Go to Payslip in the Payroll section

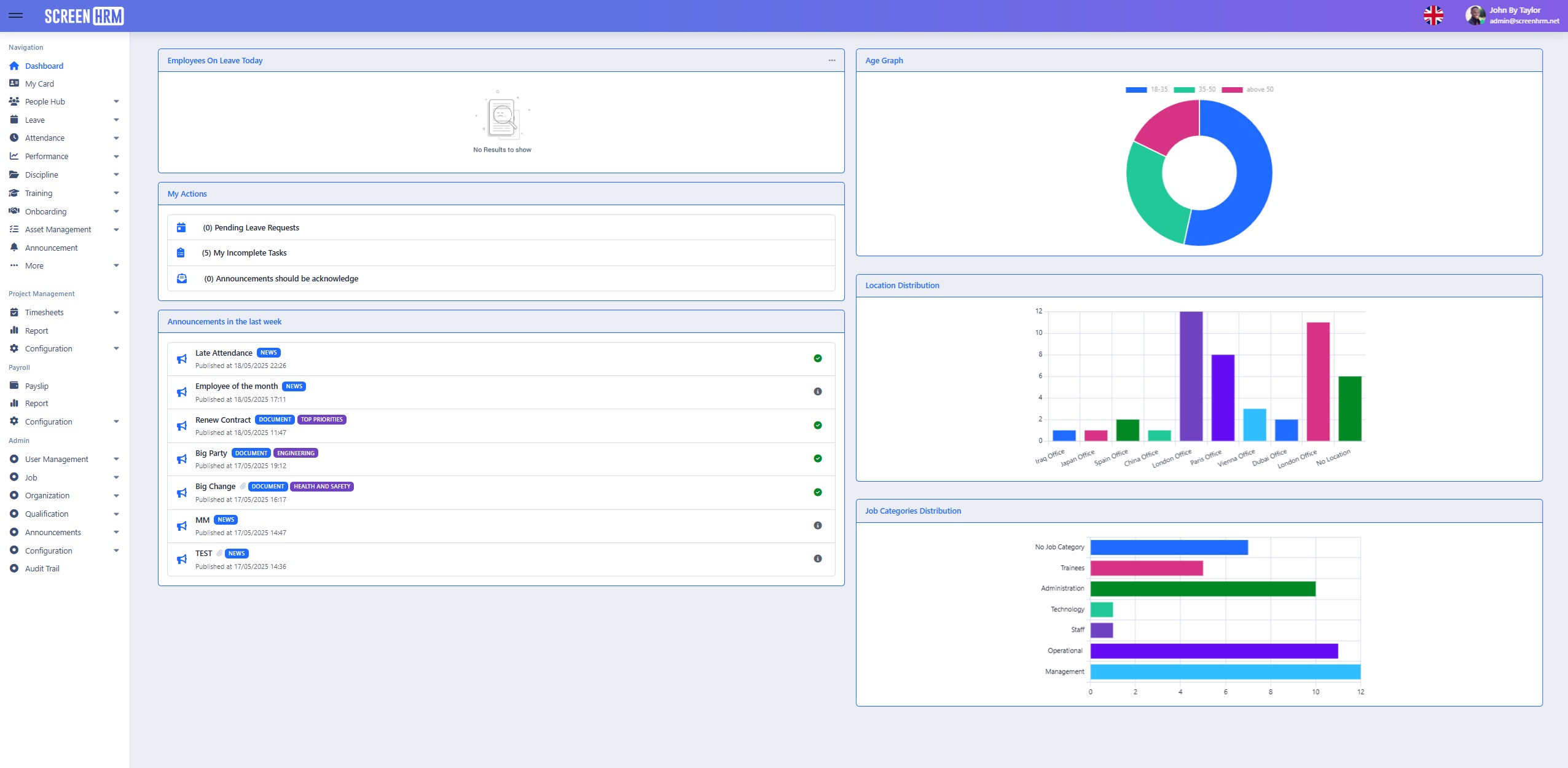37,386
